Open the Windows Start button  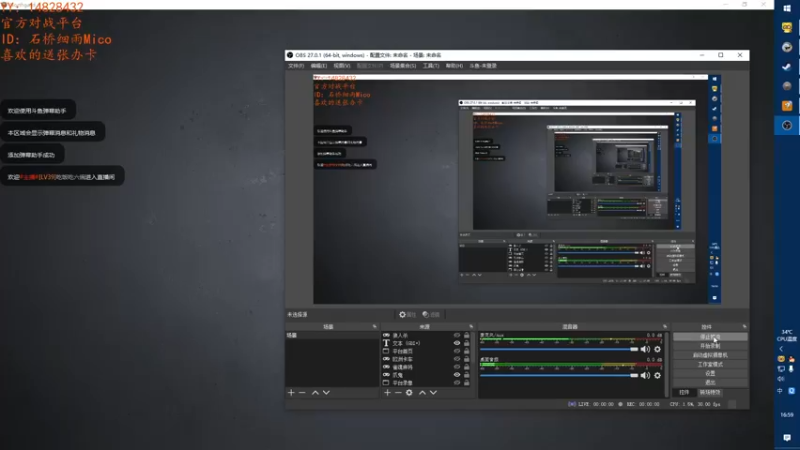[x=787, y=9]
